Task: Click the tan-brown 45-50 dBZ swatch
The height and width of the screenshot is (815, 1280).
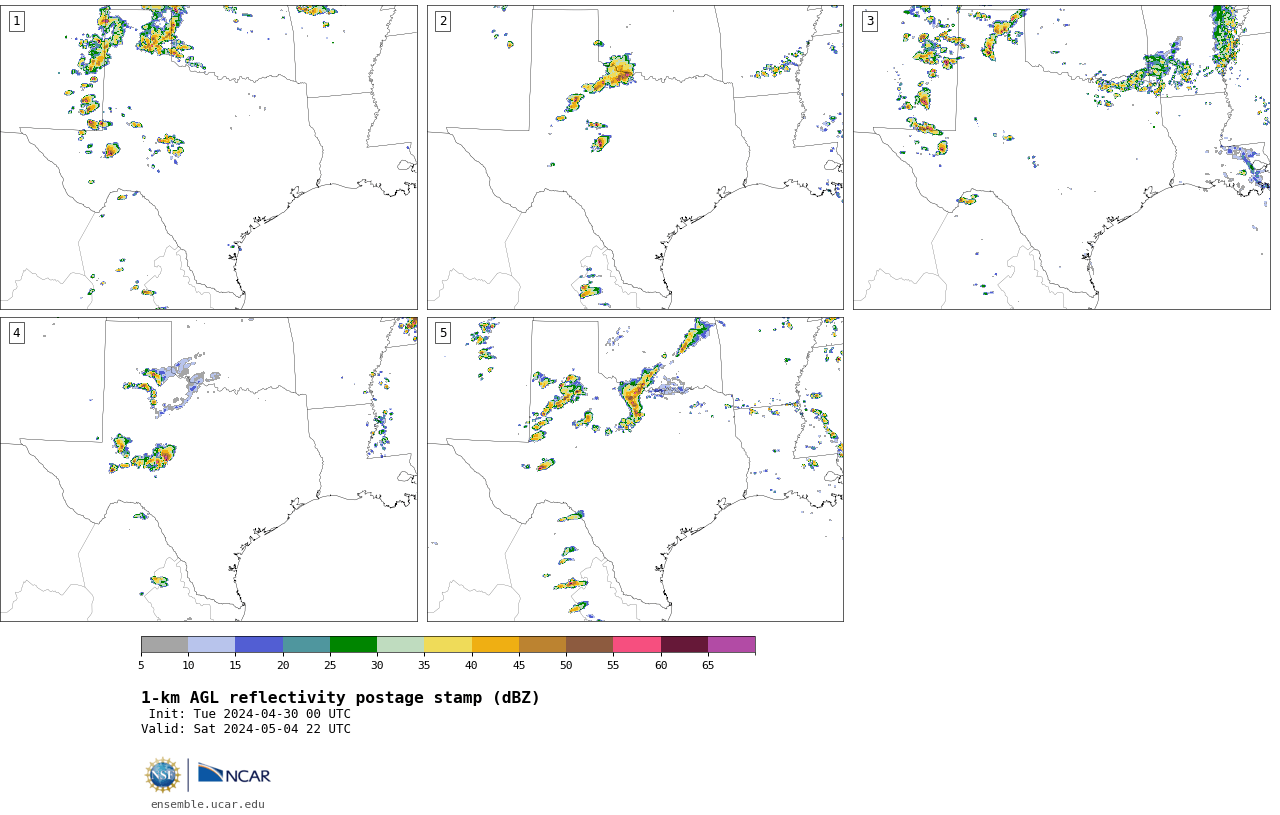Action: click(542, 644)
